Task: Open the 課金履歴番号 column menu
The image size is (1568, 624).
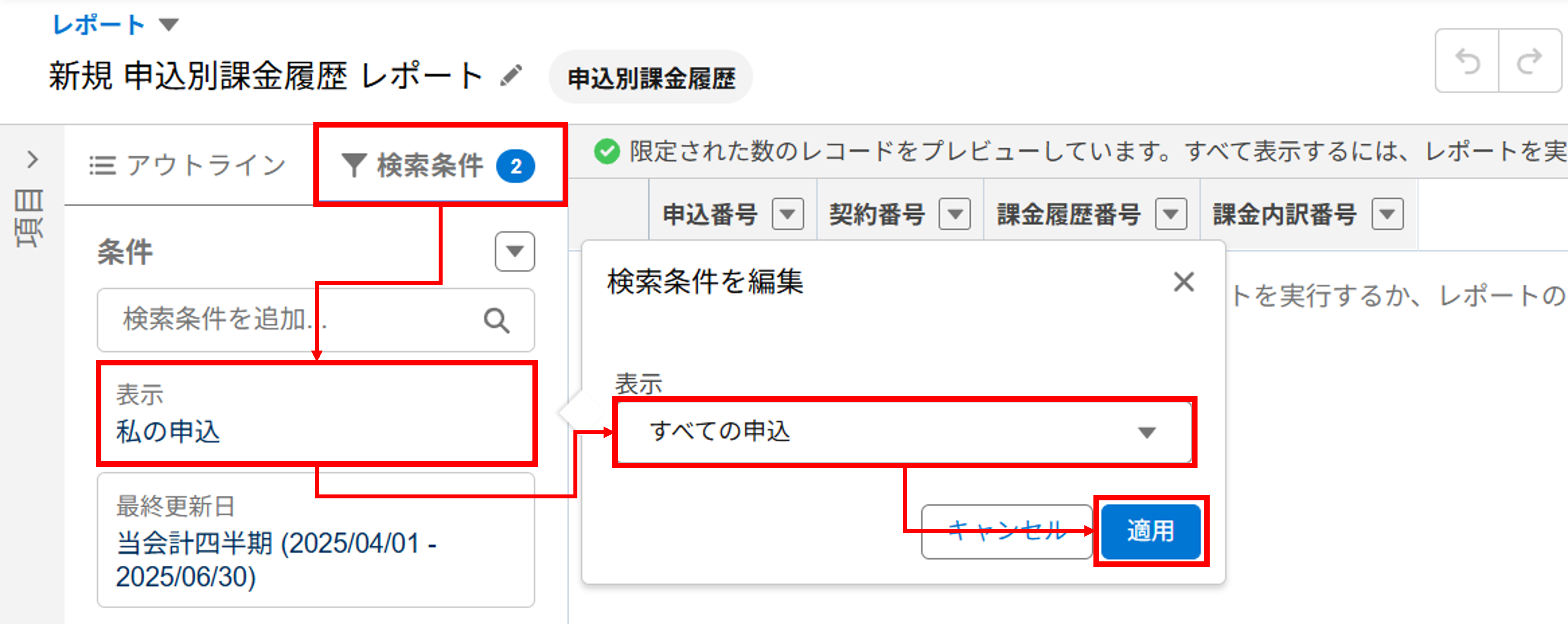Action: pos(1172,214)
